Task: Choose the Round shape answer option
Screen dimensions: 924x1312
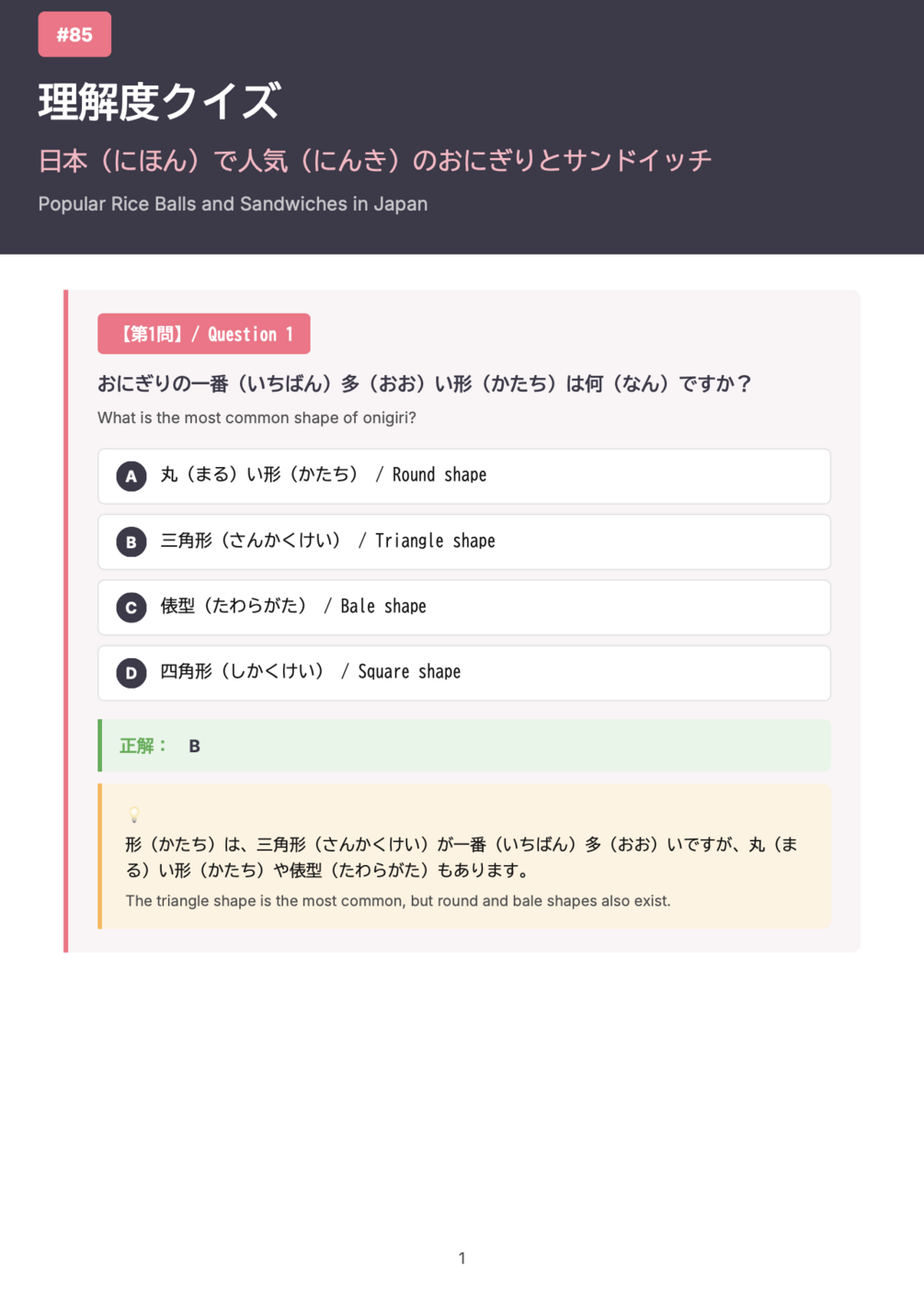Action: (464, 476)
